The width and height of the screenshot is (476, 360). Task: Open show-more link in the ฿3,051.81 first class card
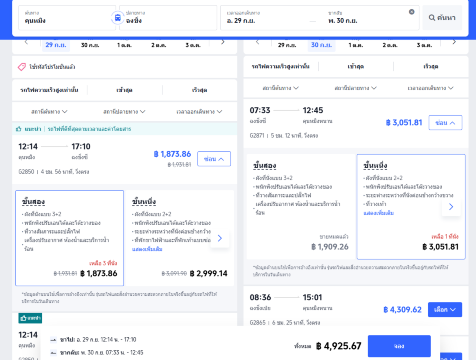(379, 213)
